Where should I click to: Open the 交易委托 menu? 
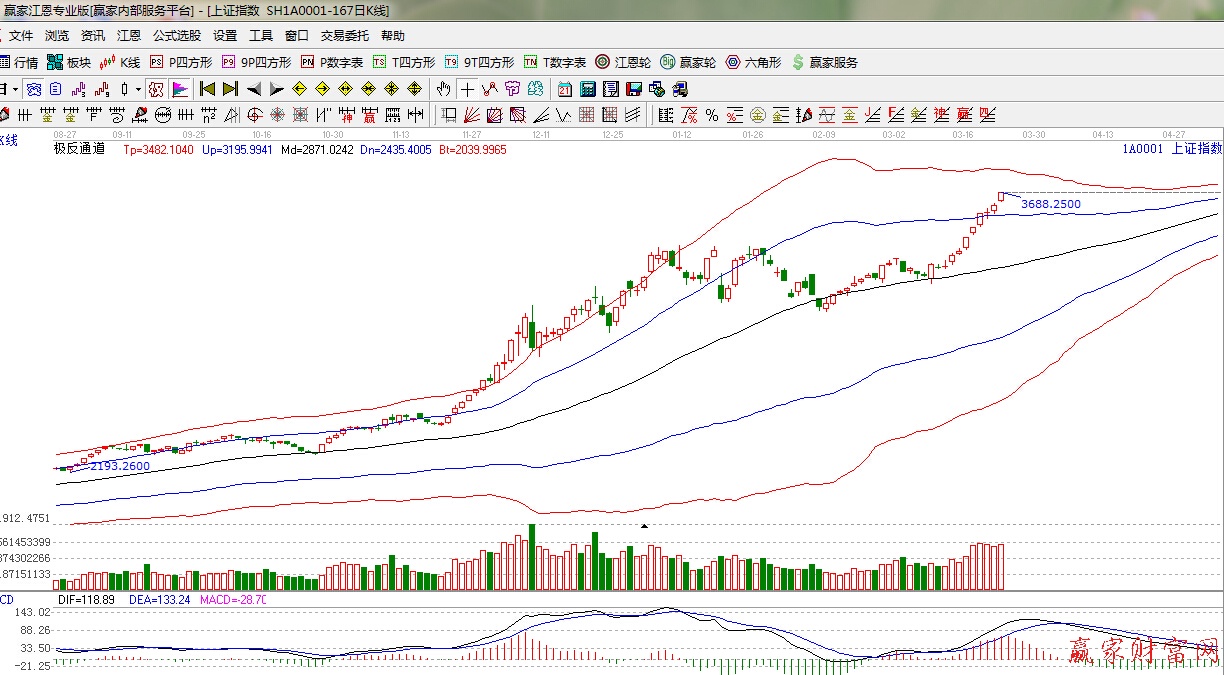pyautogui.click(x=344, y=35)
